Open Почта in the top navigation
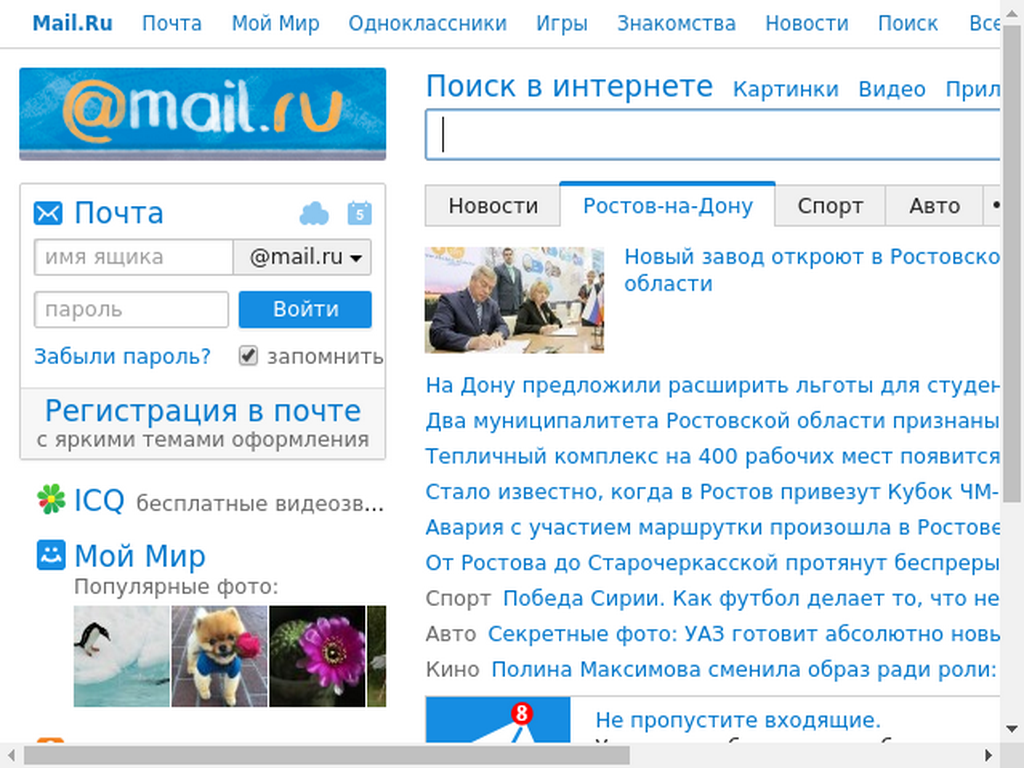Image resolution: width=1024 pixels, height=768 pixels. point(172,24)
